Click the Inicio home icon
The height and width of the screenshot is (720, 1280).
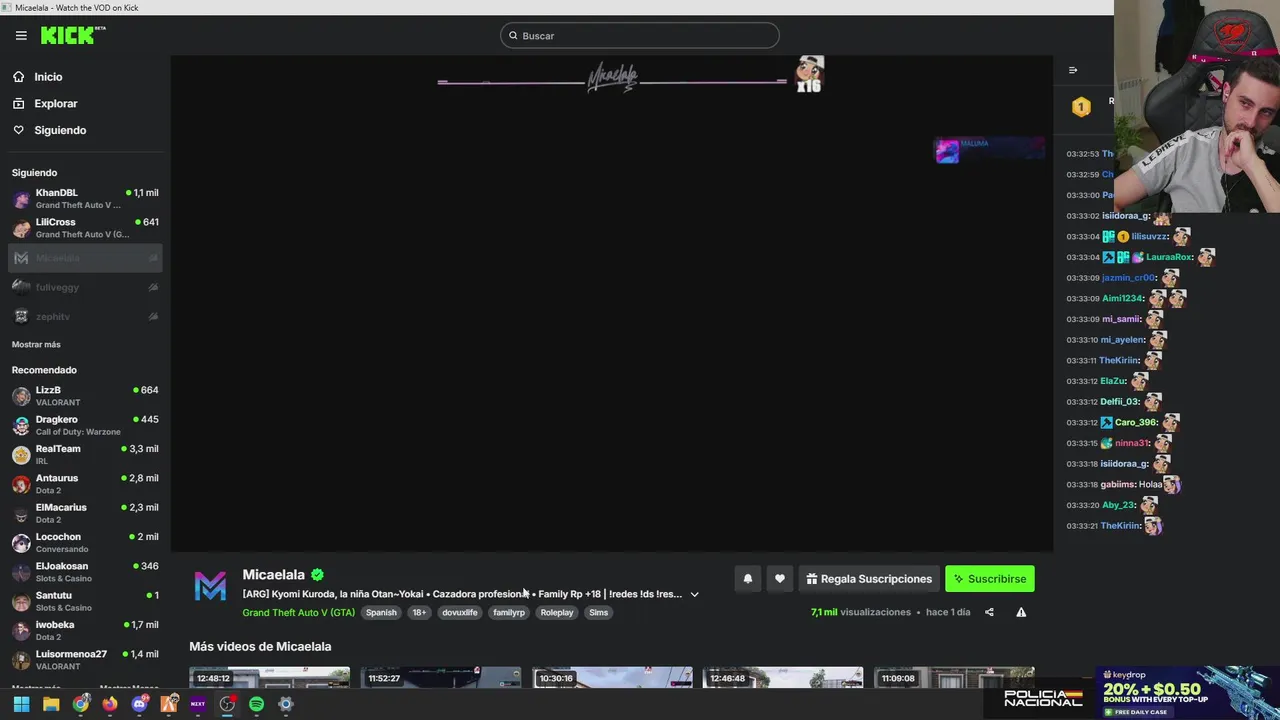(18, 77)
